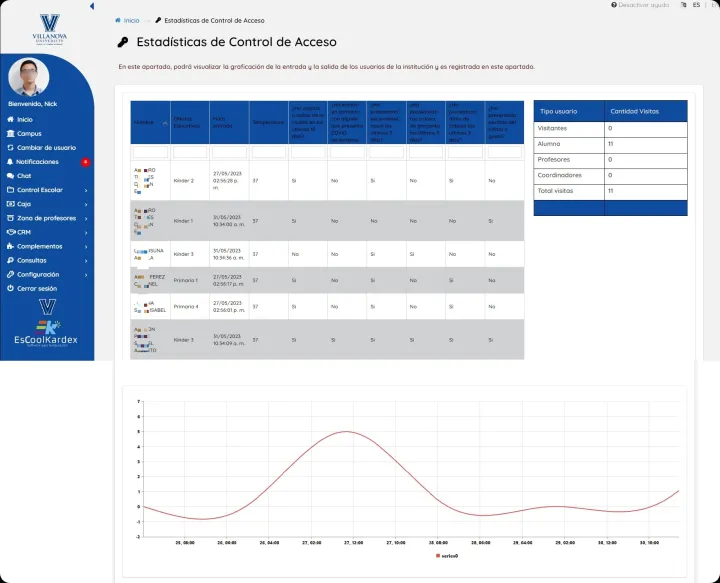Collapse the sidebar with the arrow icon

point(92,6)
